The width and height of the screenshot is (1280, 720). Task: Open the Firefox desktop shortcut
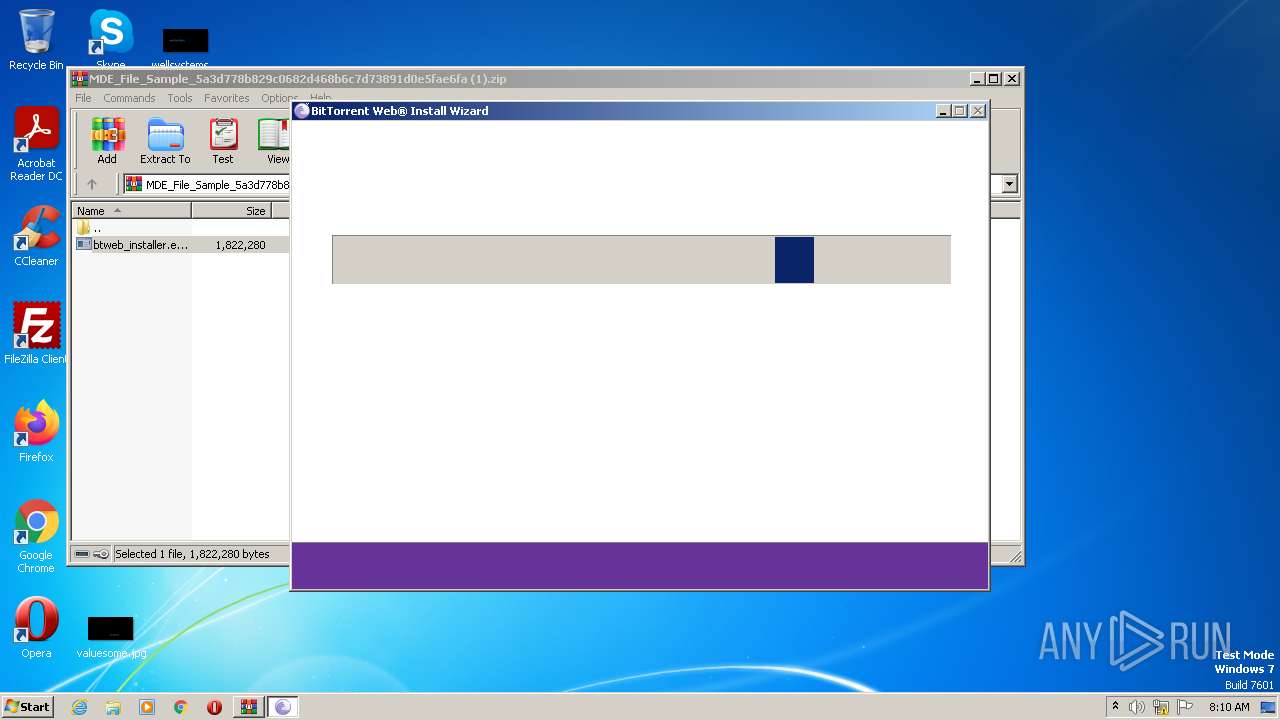tap(36, 432)
